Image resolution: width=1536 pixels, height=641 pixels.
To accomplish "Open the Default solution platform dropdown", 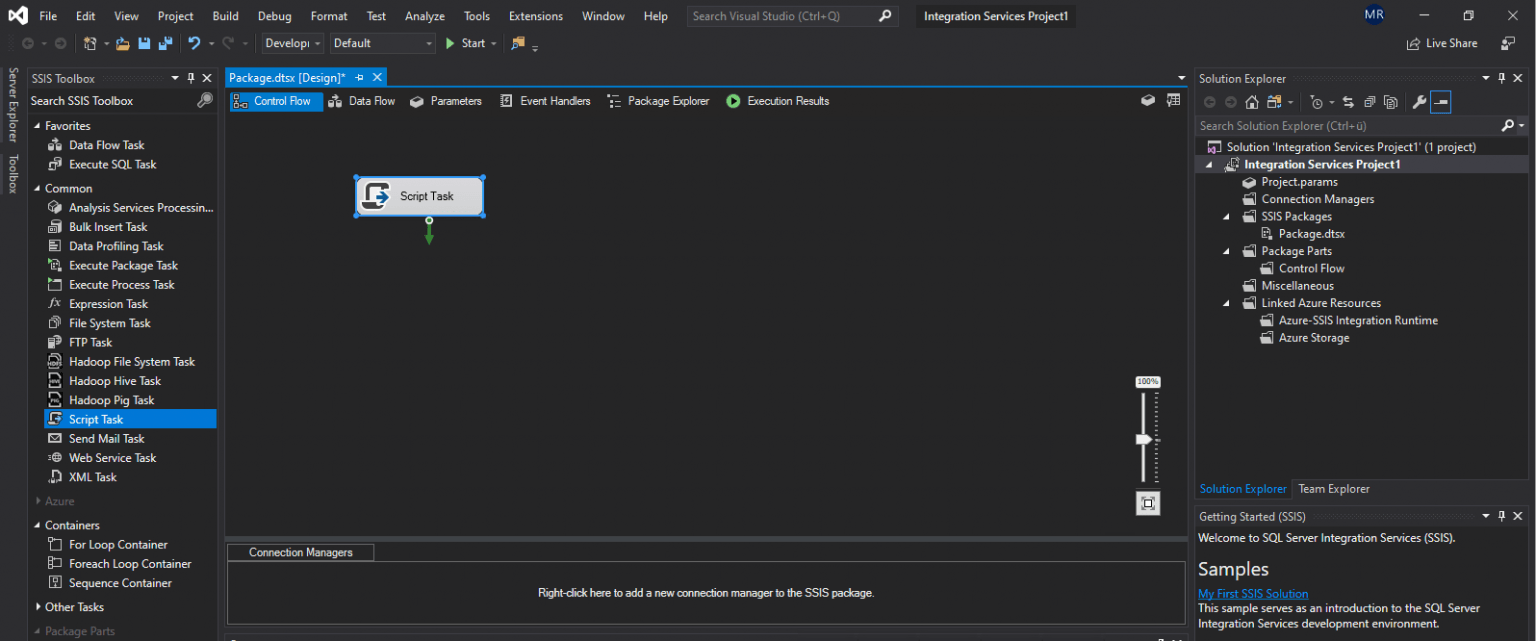I will tap(383, 43).
